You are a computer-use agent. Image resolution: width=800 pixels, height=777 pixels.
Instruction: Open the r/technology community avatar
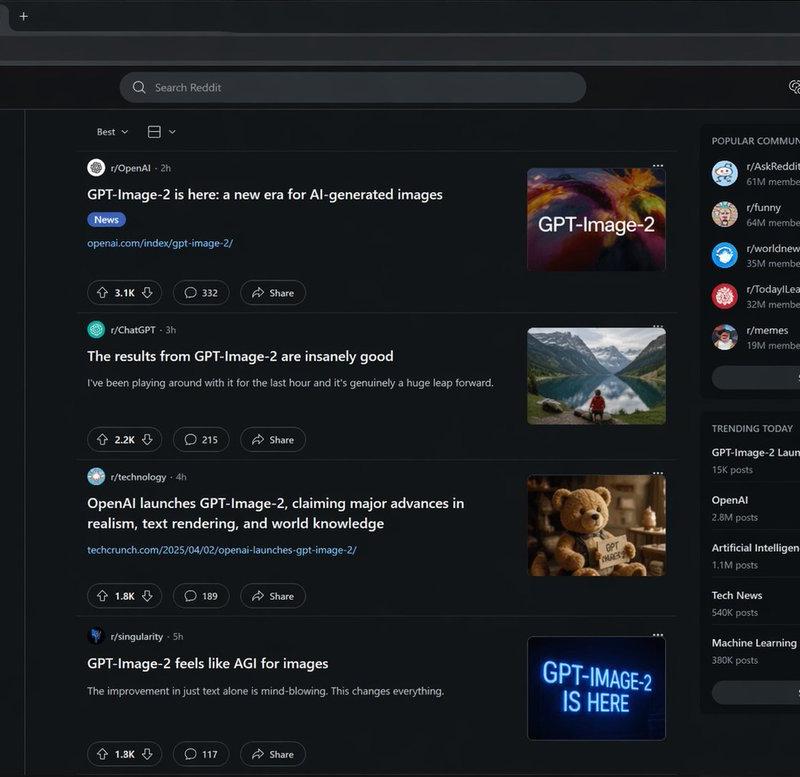(x=96, y=477)
